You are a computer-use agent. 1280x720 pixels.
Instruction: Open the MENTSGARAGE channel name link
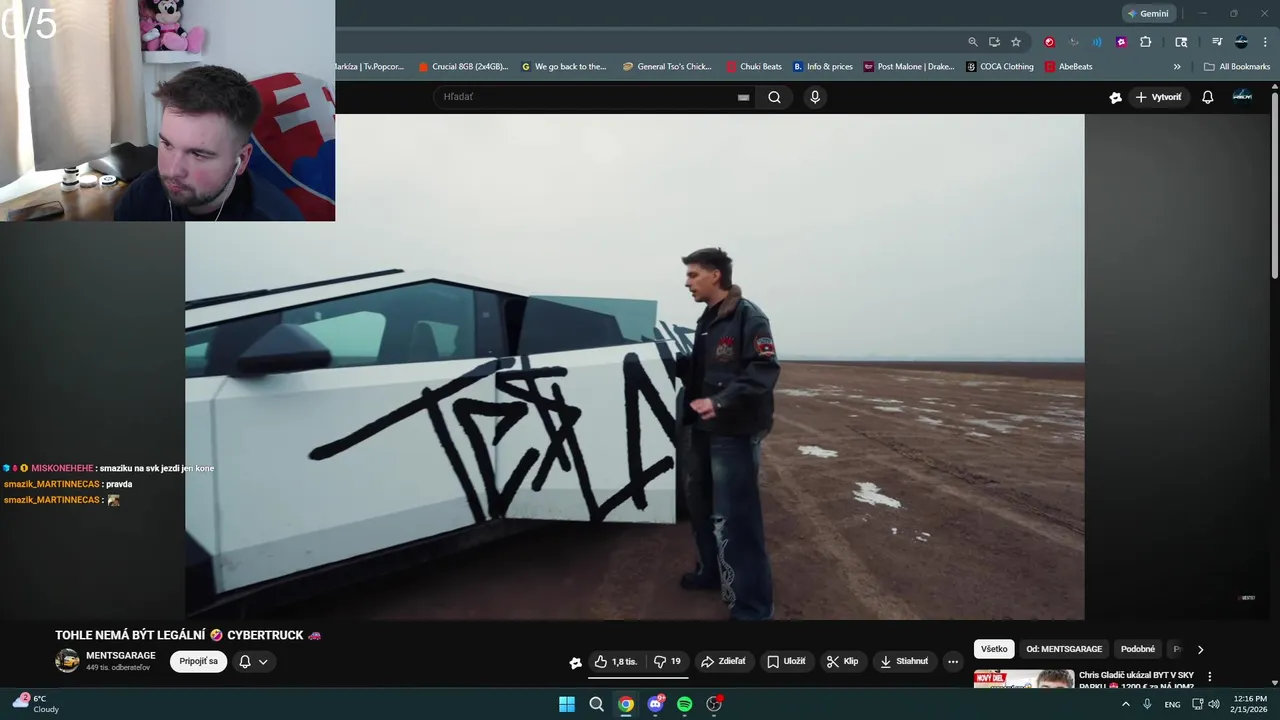point(120,656)
